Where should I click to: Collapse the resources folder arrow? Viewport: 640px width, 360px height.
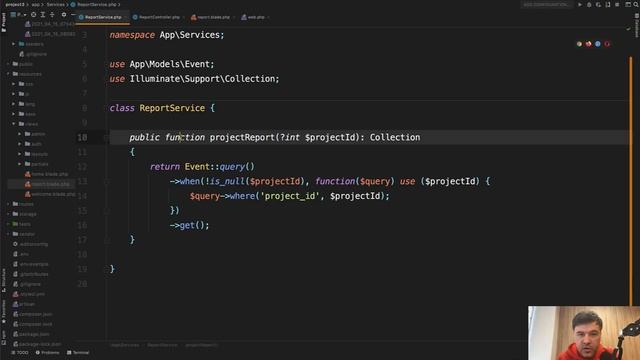[8, 74]
